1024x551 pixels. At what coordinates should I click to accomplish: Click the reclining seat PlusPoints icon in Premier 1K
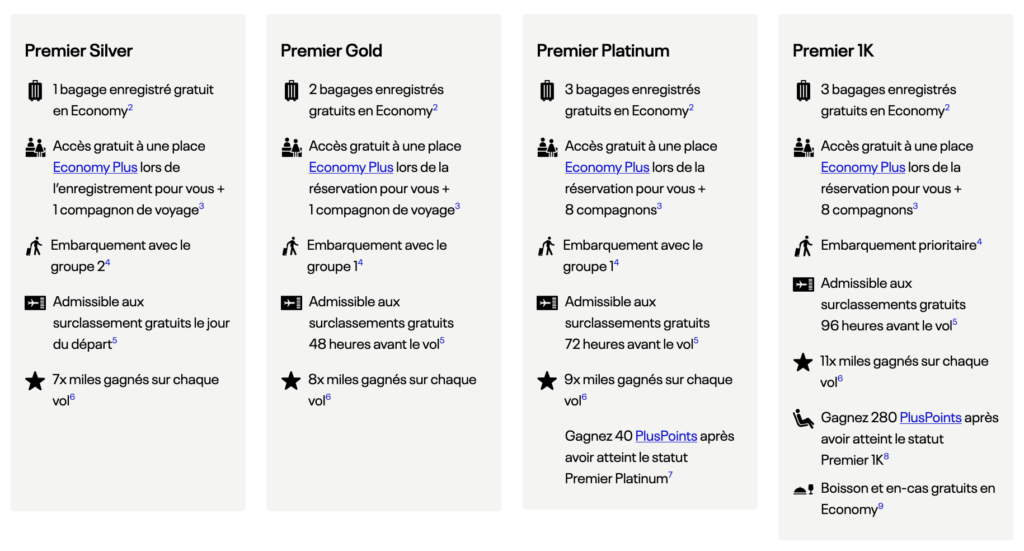pyautogui.click(x=803, y=419)
